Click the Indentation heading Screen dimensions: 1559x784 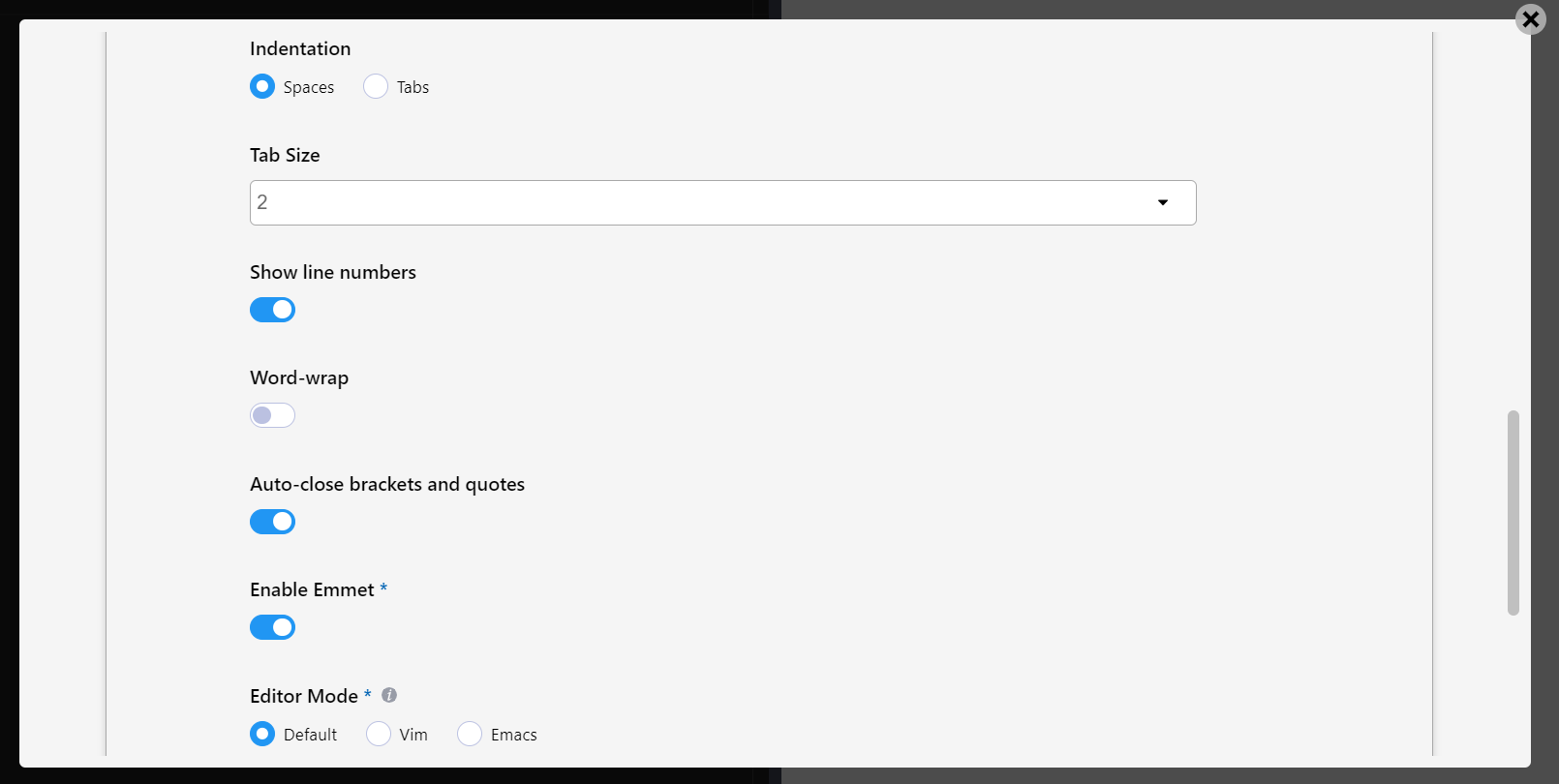pyautogui.click(x=300, y=48)
